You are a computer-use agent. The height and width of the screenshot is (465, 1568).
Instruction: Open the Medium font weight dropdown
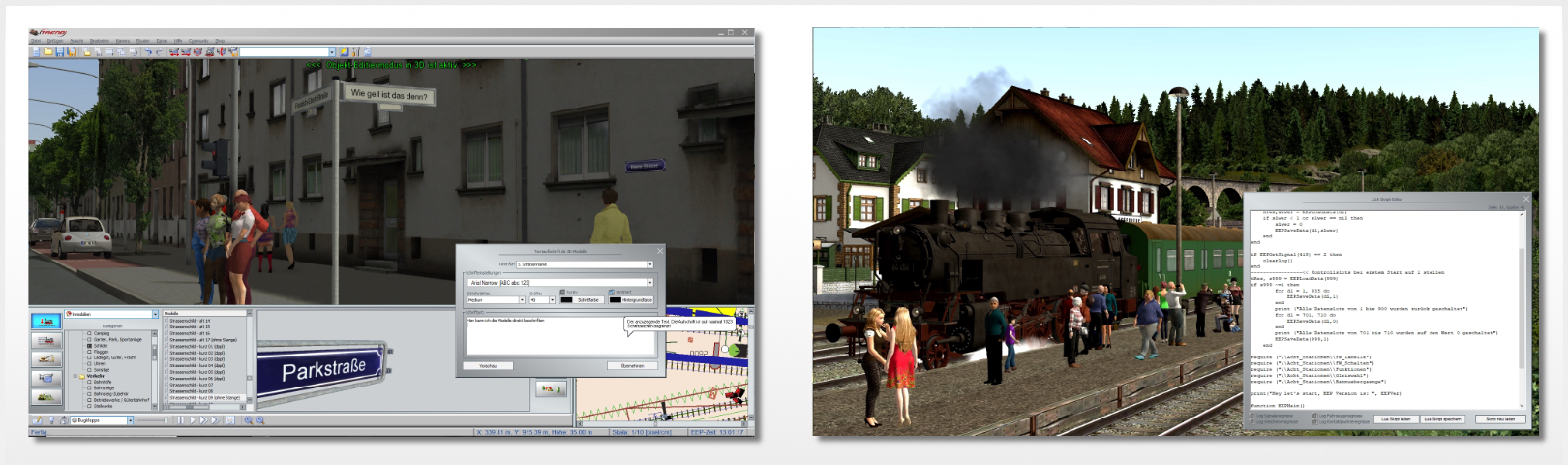coord(522,300)
